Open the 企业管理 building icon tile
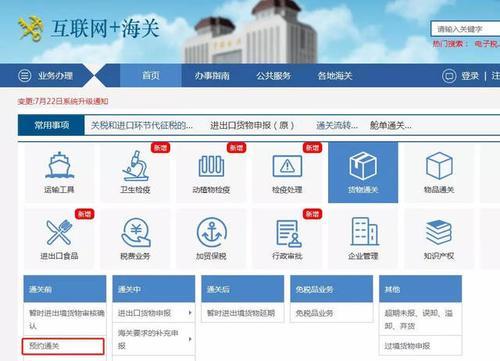This screenshot has width=500, height=361. 363,238
